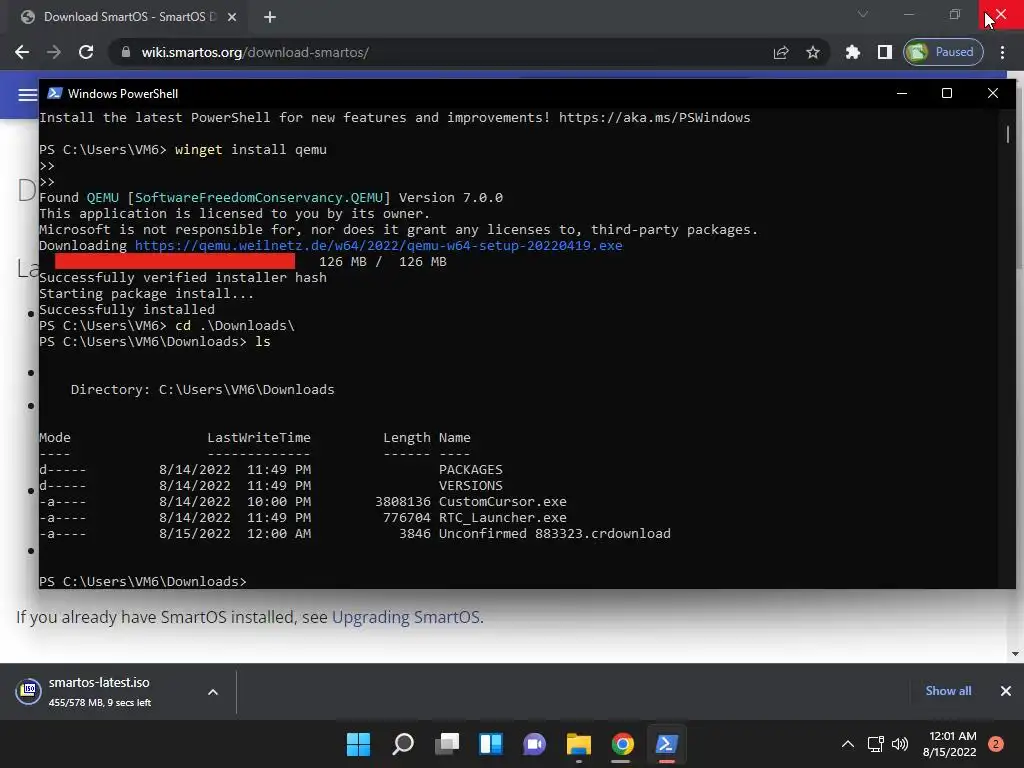Switch to PowerShell on taskbar

point(667,744)
